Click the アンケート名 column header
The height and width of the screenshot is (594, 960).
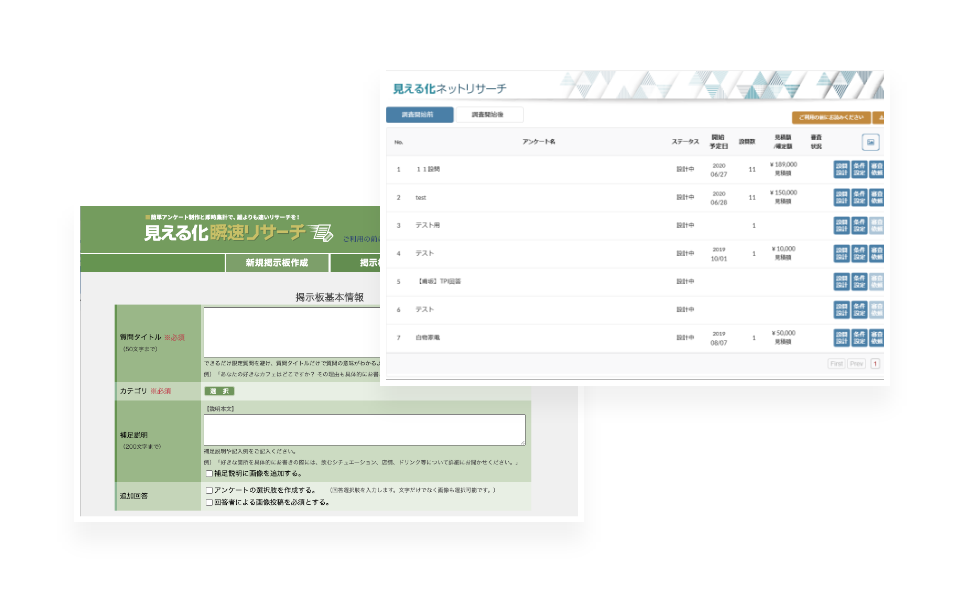[x=539, y=141]
